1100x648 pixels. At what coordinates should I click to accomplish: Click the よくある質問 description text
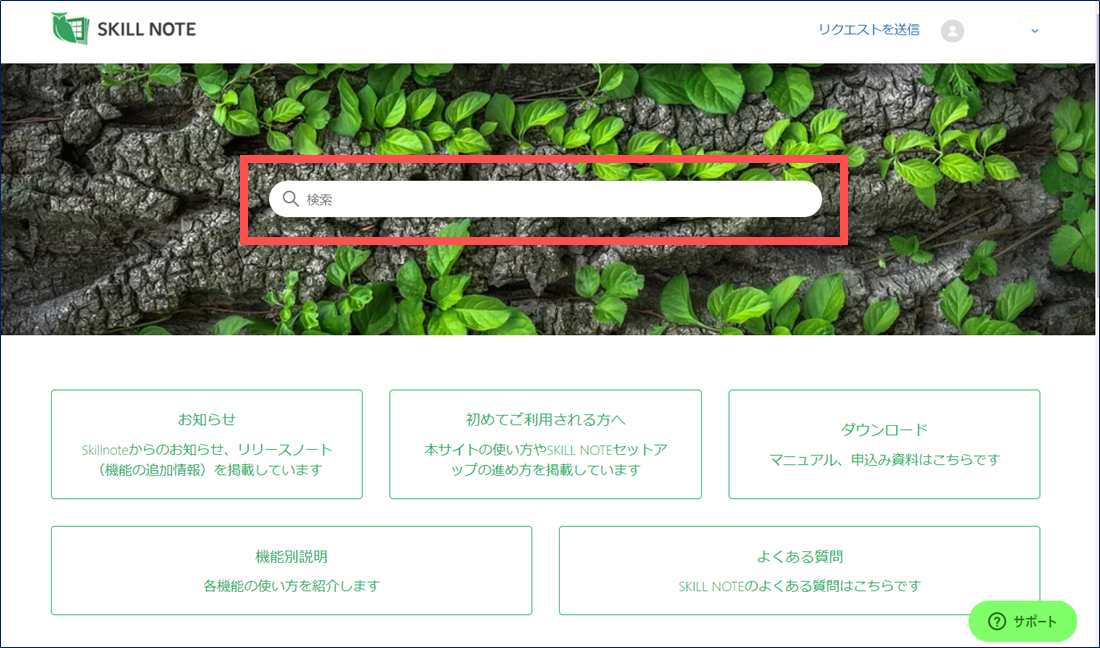tap(800, 587)
